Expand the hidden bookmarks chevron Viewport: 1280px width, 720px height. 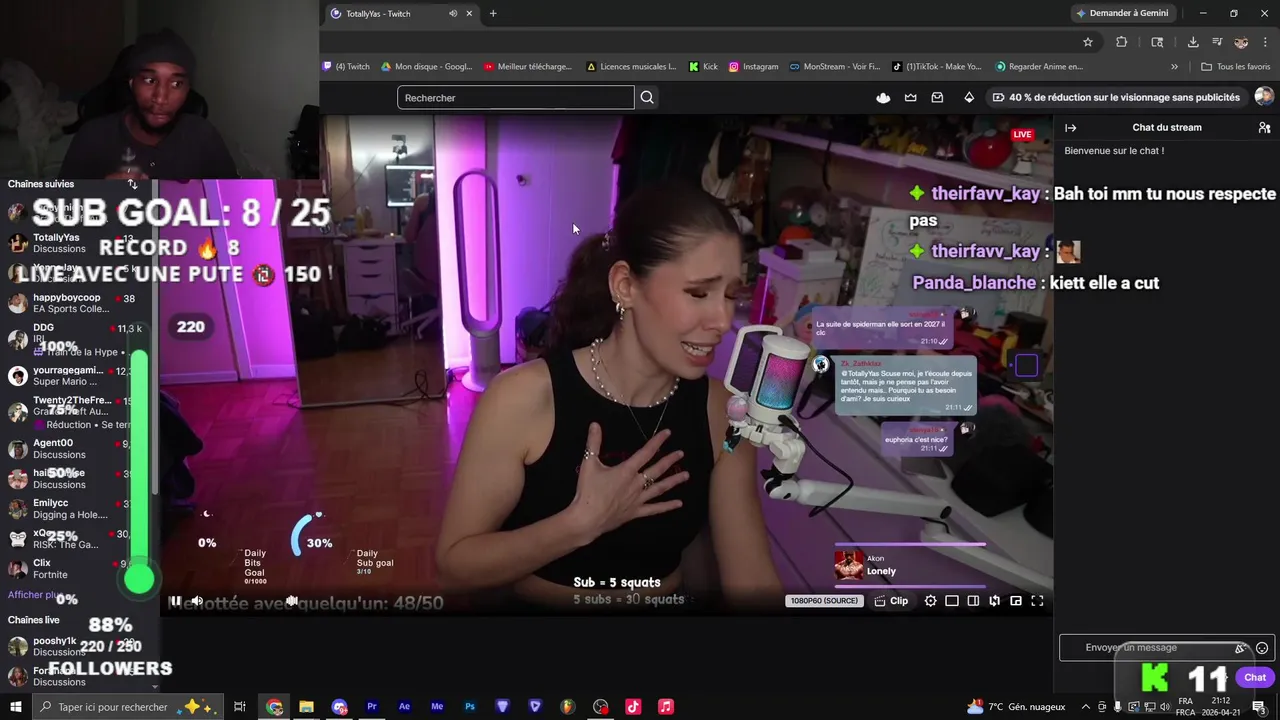click(x=1174, y=67)
